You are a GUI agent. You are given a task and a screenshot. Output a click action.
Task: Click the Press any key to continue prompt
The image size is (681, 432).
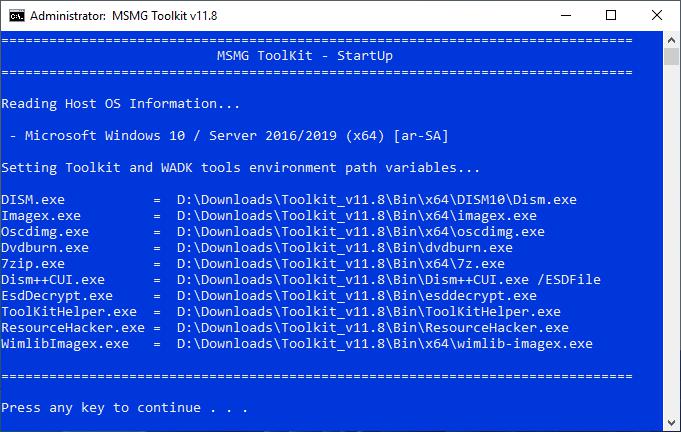click(x=125, y=408)
